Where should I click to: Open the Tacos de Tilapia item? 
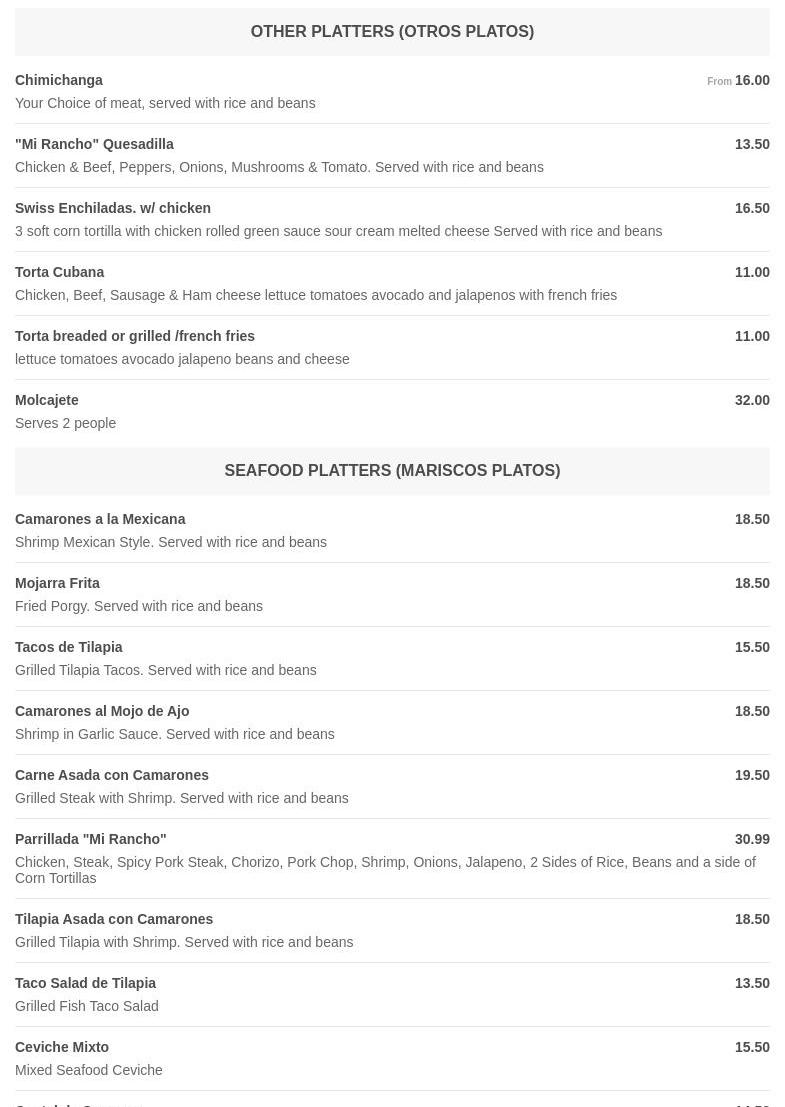69,647
